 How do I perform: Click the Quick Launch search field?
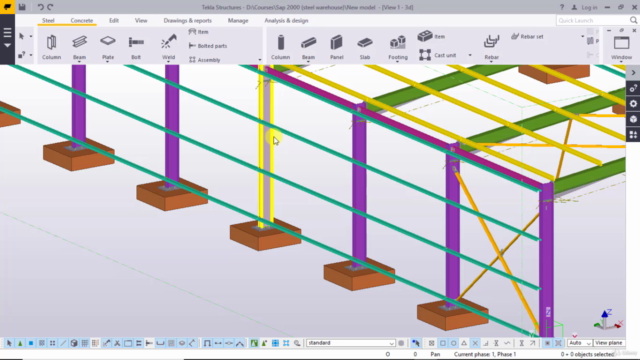(592, 20)
